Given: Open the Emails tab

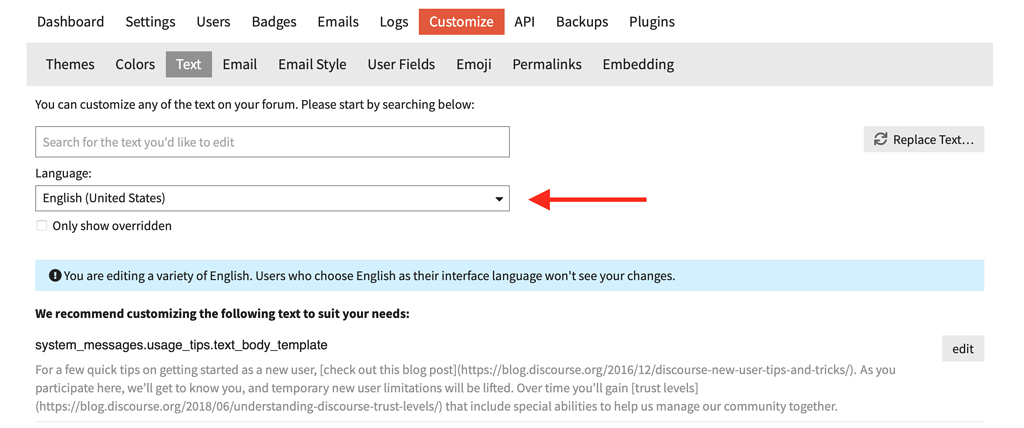Looking at the screenshot, I should point(338,22).
